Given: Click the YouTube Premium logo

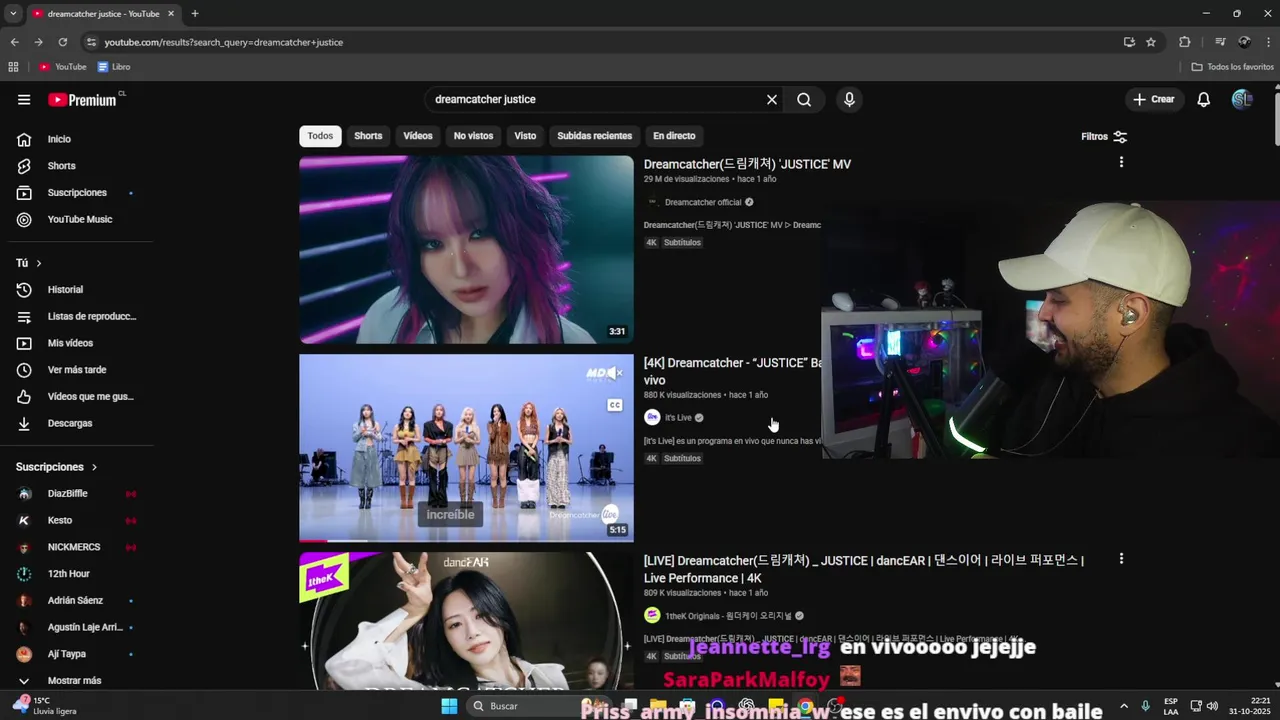Looking at the screenshot, I should [x=82, y=100].
